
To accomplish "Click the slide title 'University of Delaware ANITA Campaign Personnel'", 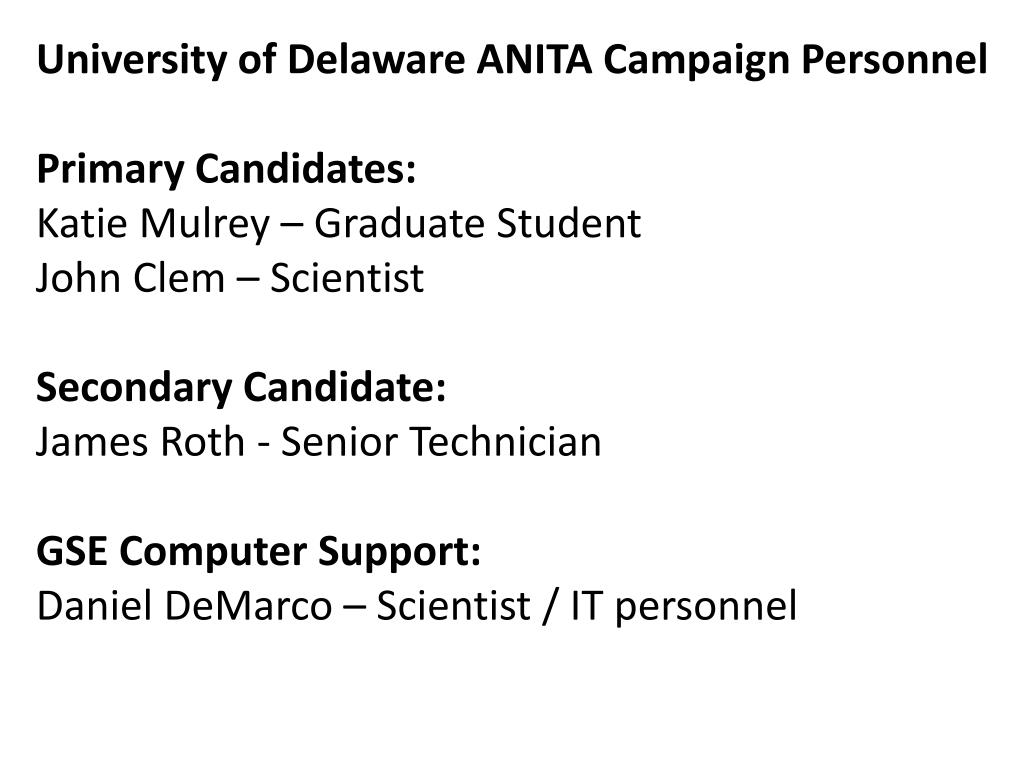I will [x=512, y=60].
